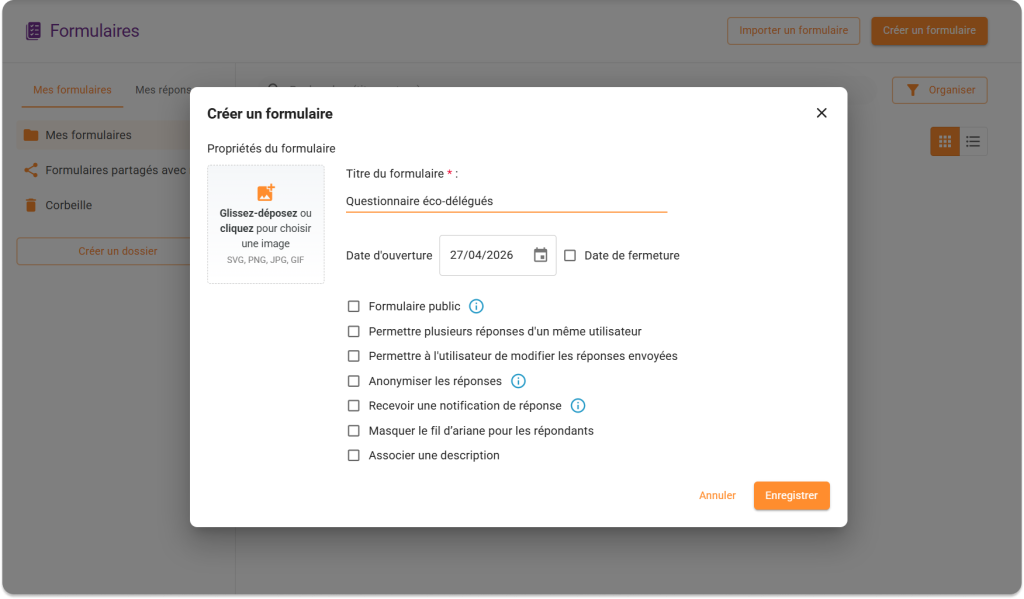Image resolution: width=1024 pixels, height=599 pixels.
Task: Click the add image icon in upload area
Action: [266, 193]
